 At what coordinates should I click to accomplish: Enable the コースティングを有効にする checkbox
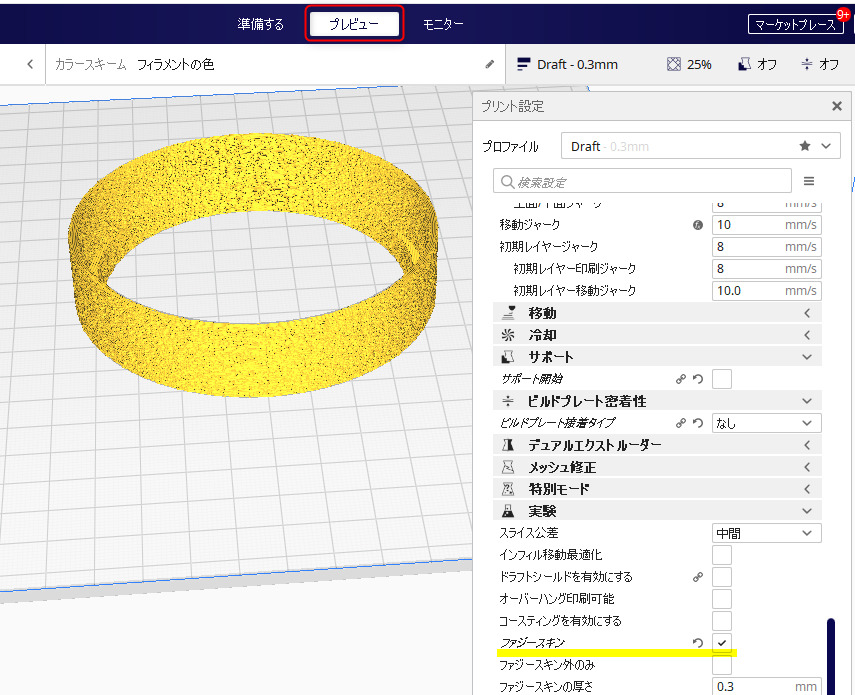coord(722,621)
